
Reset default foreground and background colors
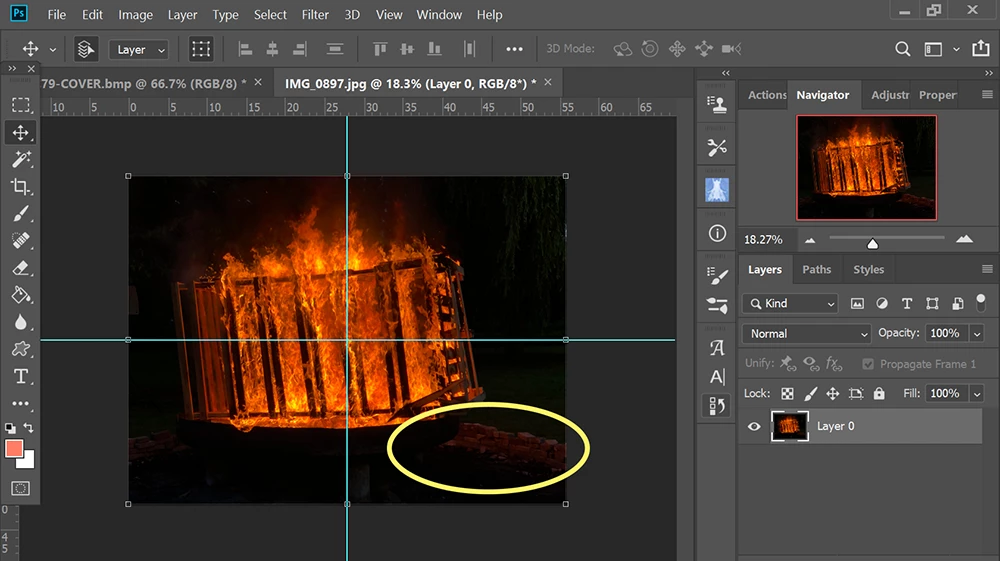click(10, 428)
